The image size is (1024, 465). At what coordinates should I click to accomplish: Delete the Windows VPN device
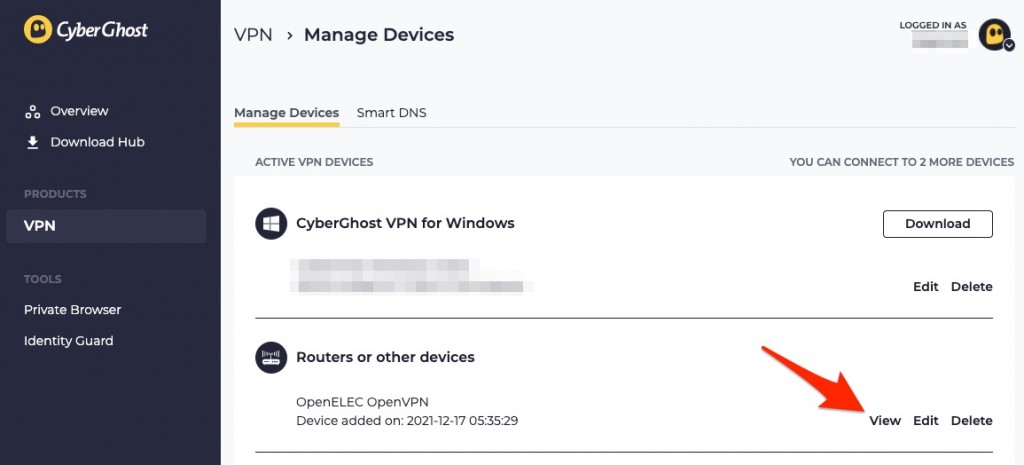pos(972,287)
